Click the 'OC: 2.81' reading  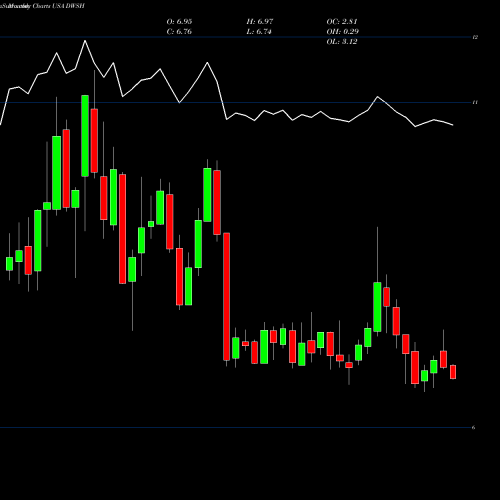click(342, 22)
